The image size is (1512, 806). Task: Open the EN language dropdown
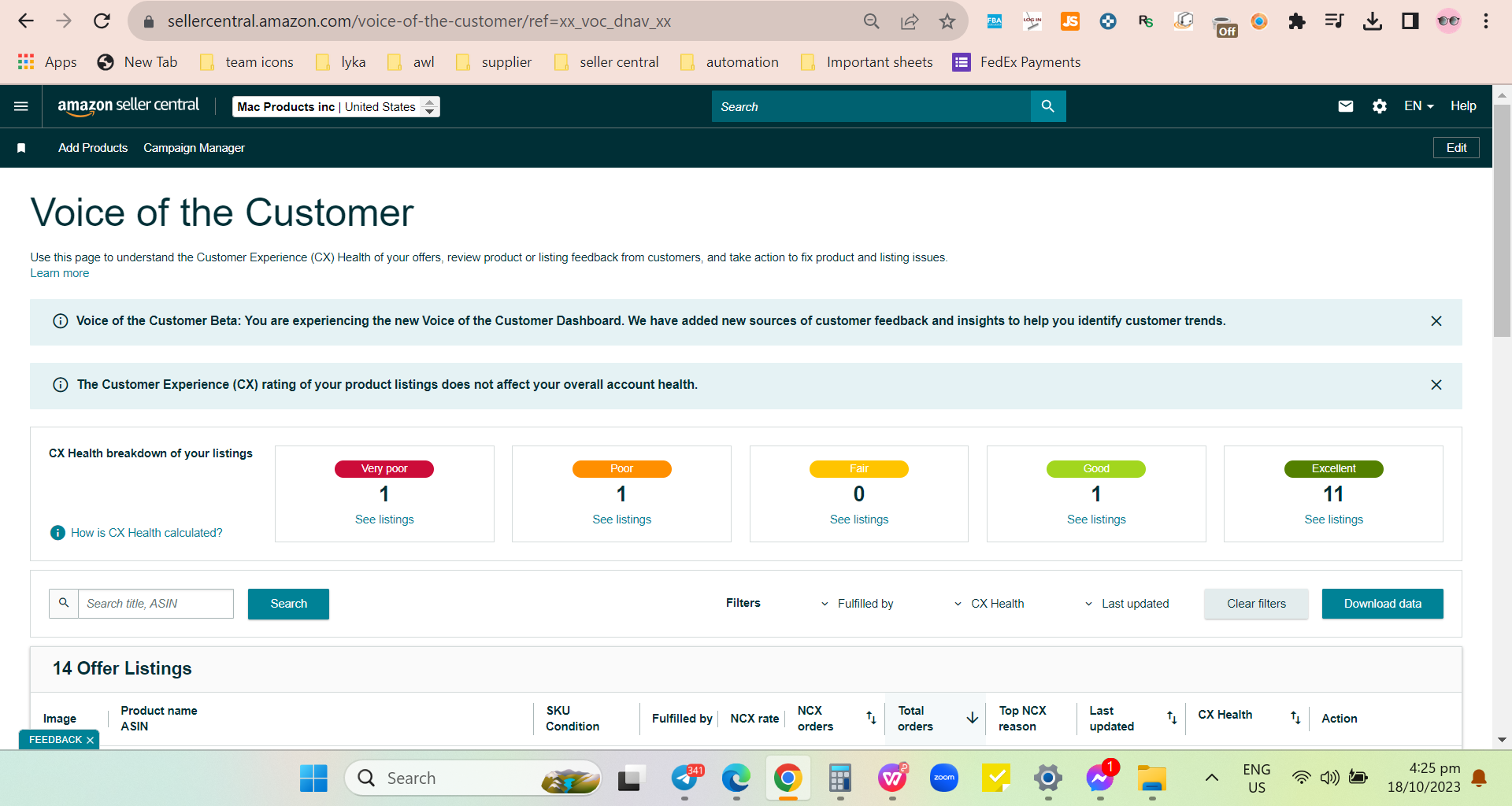pyautogui.click(x=1419, y=106)
